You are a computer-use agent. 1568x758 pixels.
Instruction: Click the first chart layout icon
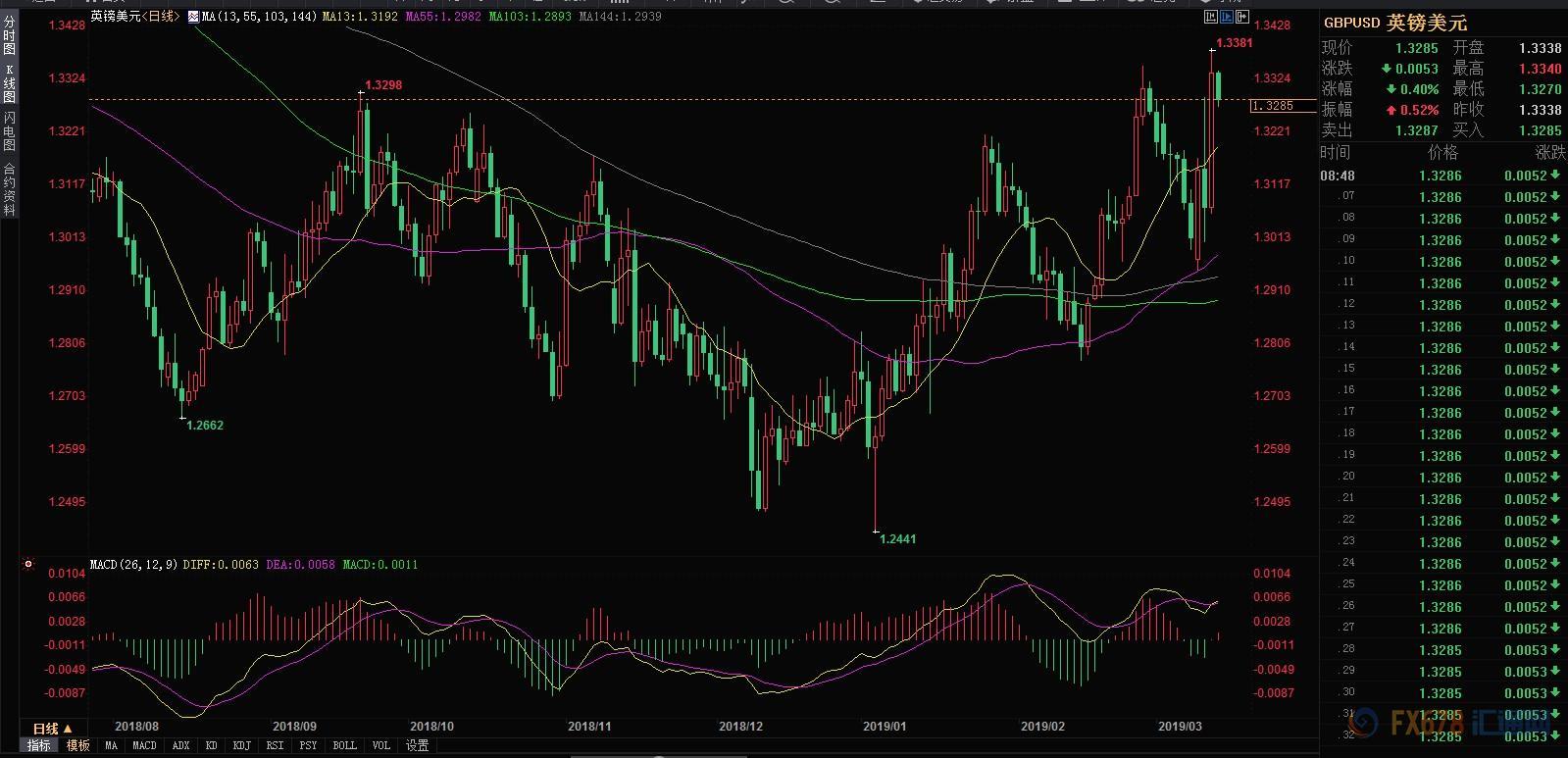point(1212,17)
